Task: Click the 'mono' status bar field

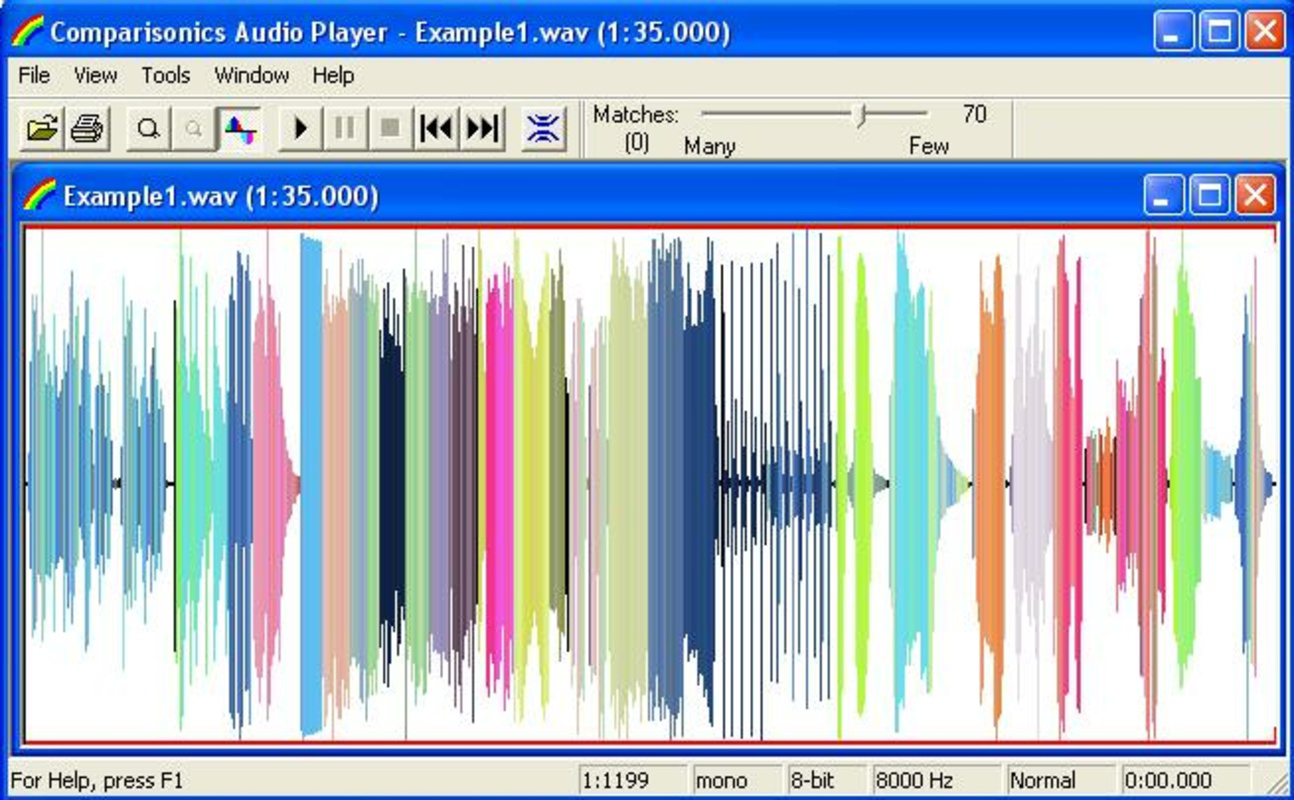Action: coord(736,780)
